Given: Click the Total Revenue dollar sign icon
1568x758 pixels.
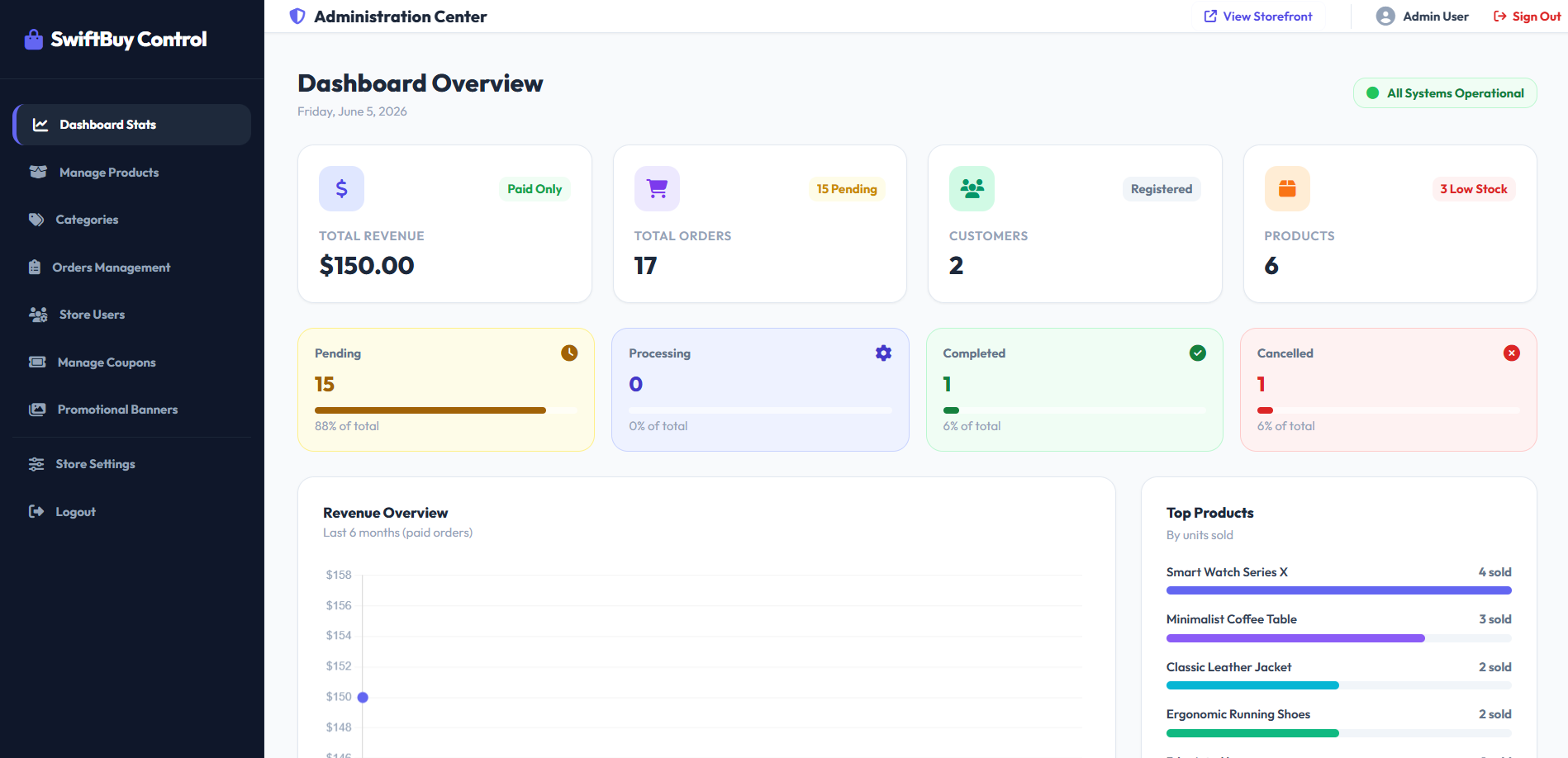Looking at the screenshot, I should click(x=341, y=189).
